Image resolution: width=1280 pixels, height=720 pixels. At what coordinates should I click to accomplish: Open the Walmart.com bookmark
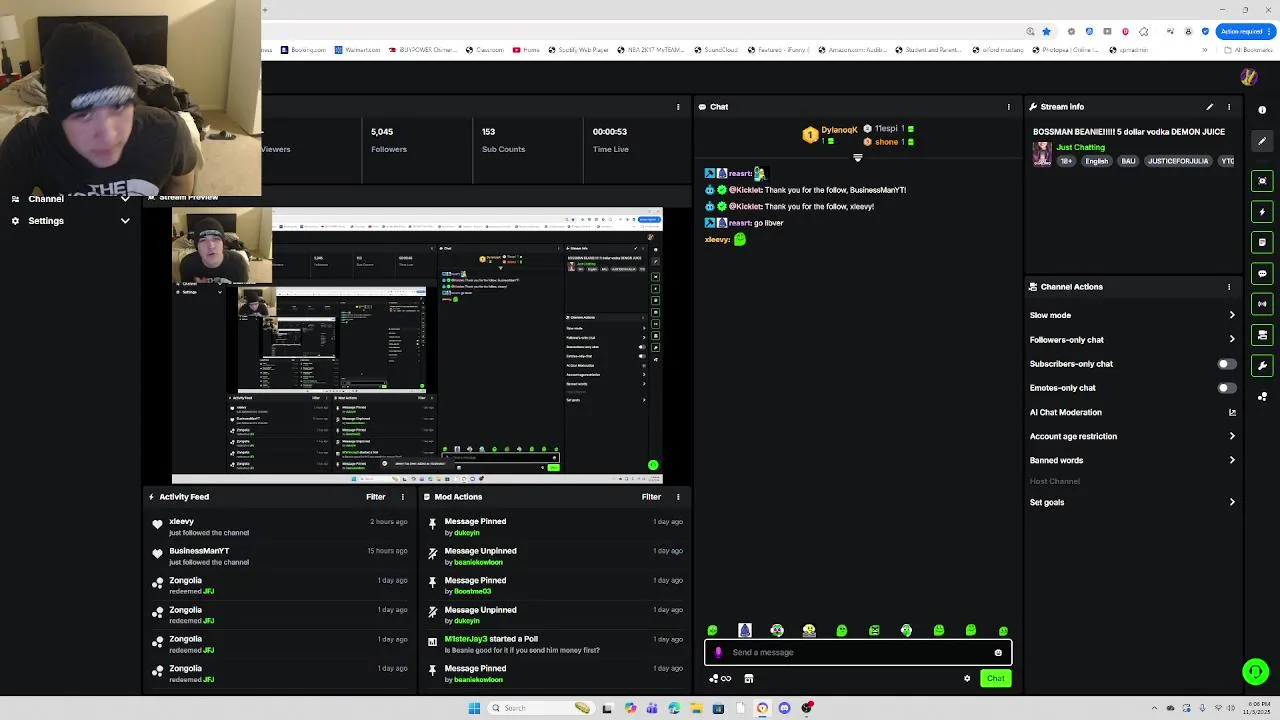pyautogui.click(x=357, y=50)
